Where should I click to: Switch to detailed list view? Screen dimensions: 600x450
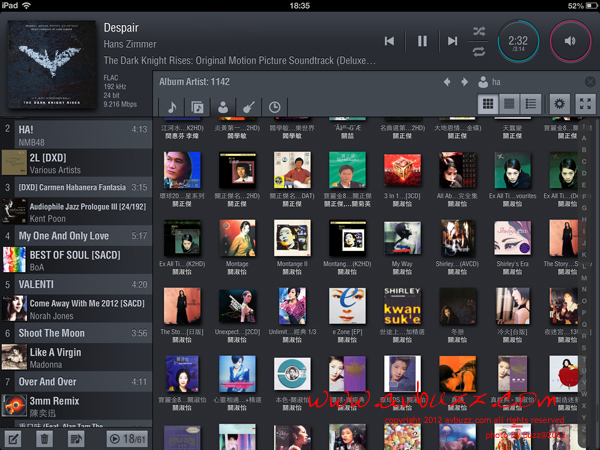pyautogui.click(x=531, y=104)
